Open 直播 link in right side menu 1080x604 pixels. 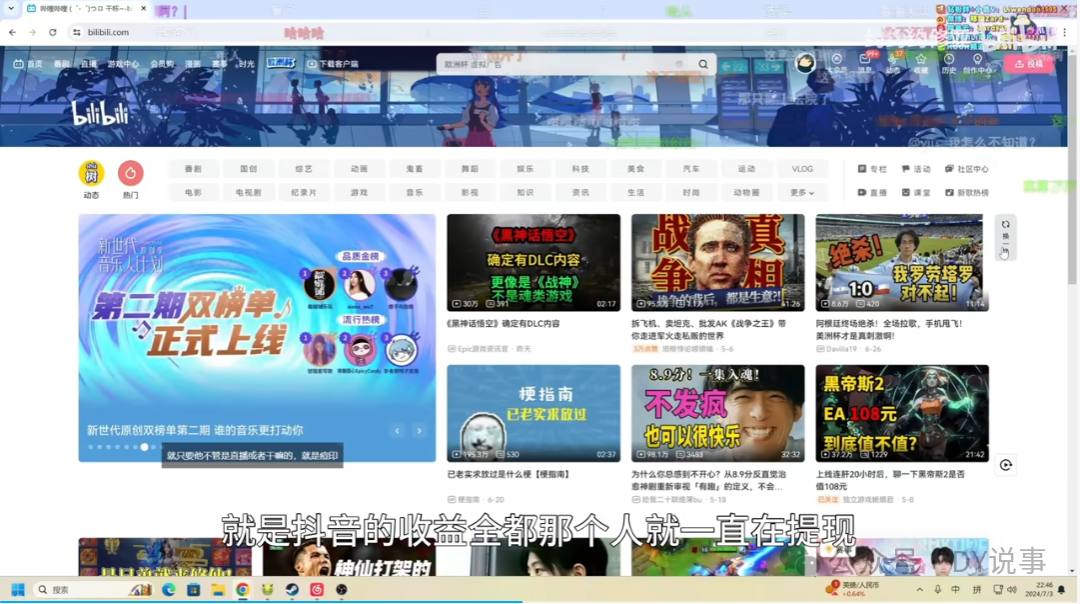872,193
